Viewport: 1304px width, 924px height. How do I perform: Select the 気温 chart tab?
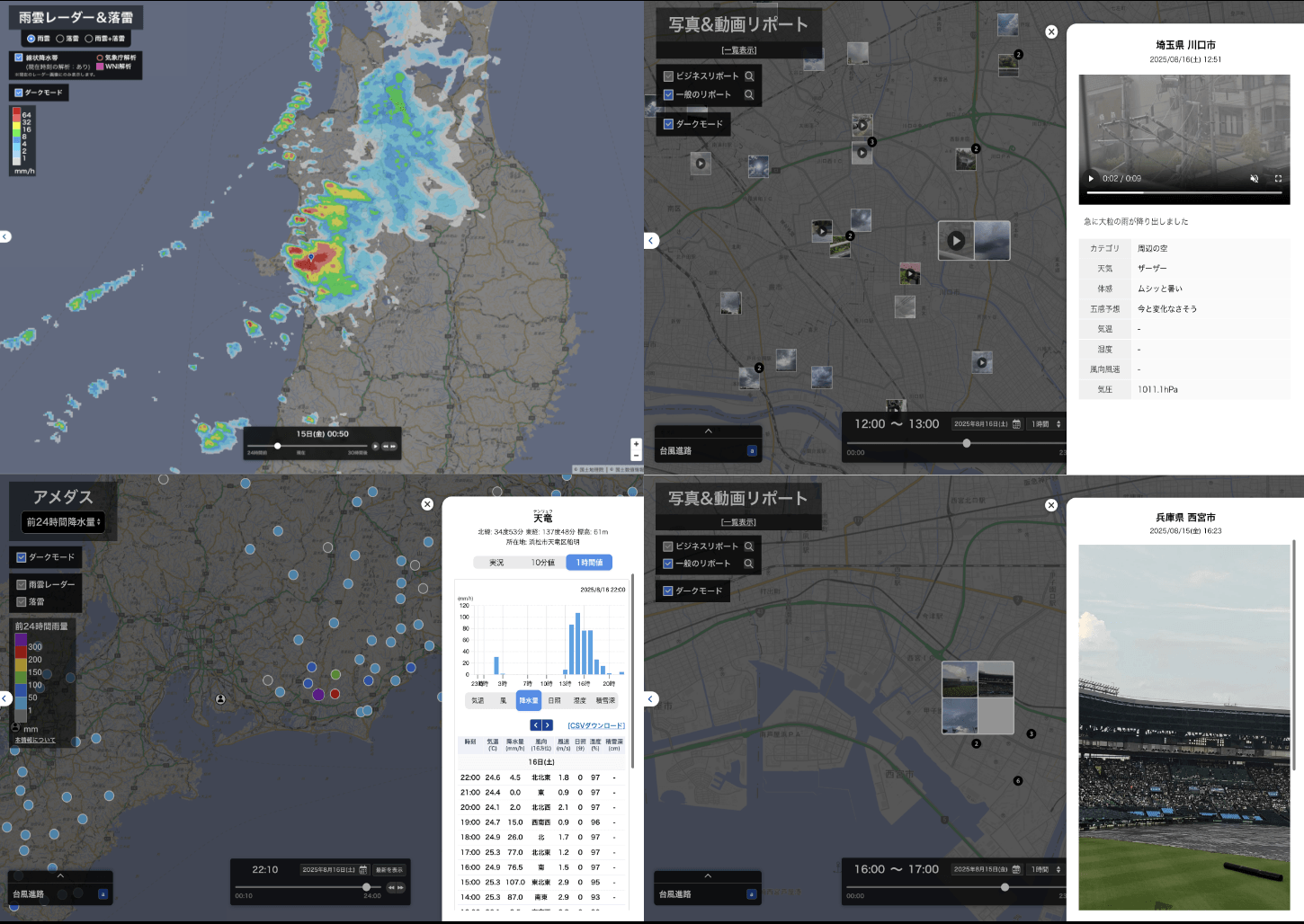(478, 700)
